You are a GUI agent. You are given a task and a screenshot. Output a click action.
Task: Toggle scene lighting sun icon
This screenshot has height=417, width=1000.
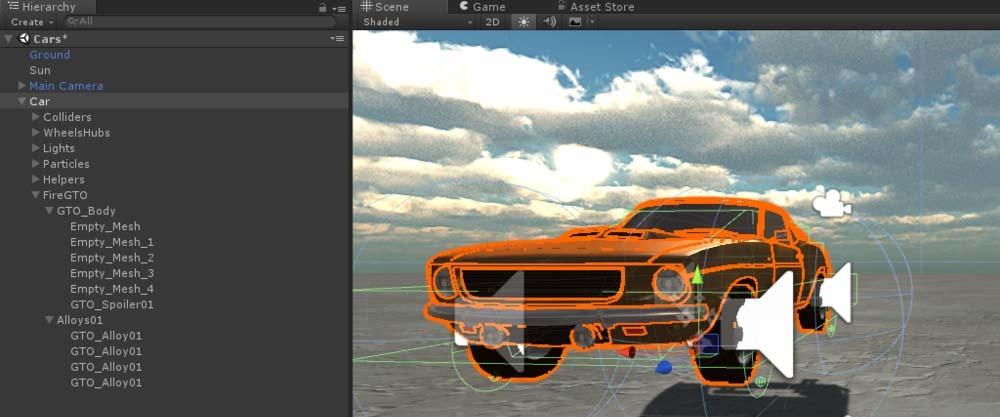pos(522,22)
